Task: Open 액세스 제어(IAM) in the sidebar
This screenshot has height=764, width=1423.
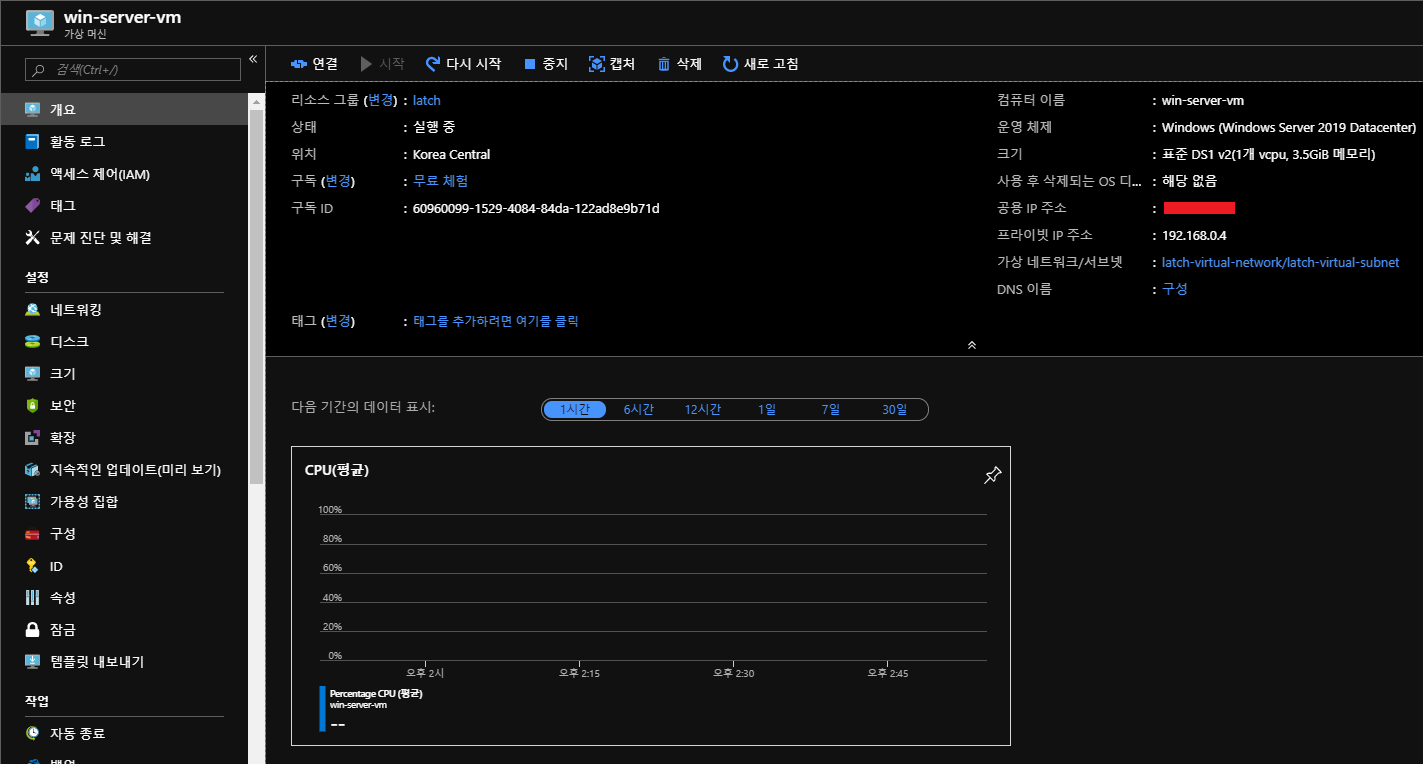Action: pos(124,174)
